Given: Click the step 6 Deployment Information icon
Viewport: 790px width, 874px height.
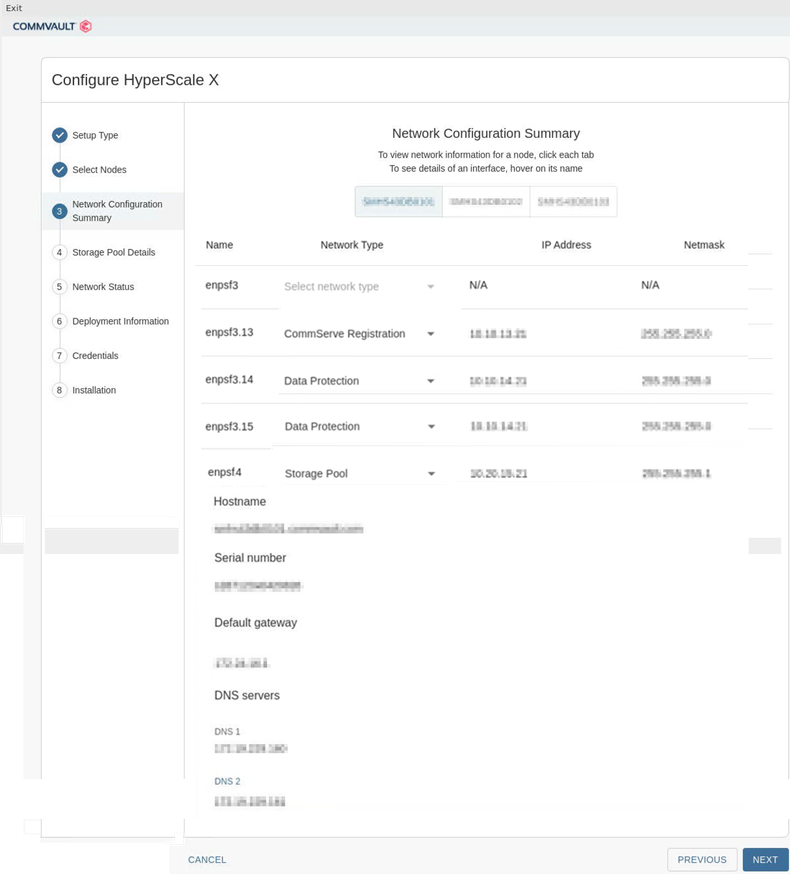Looking at the screenshot, I should 60,322.
